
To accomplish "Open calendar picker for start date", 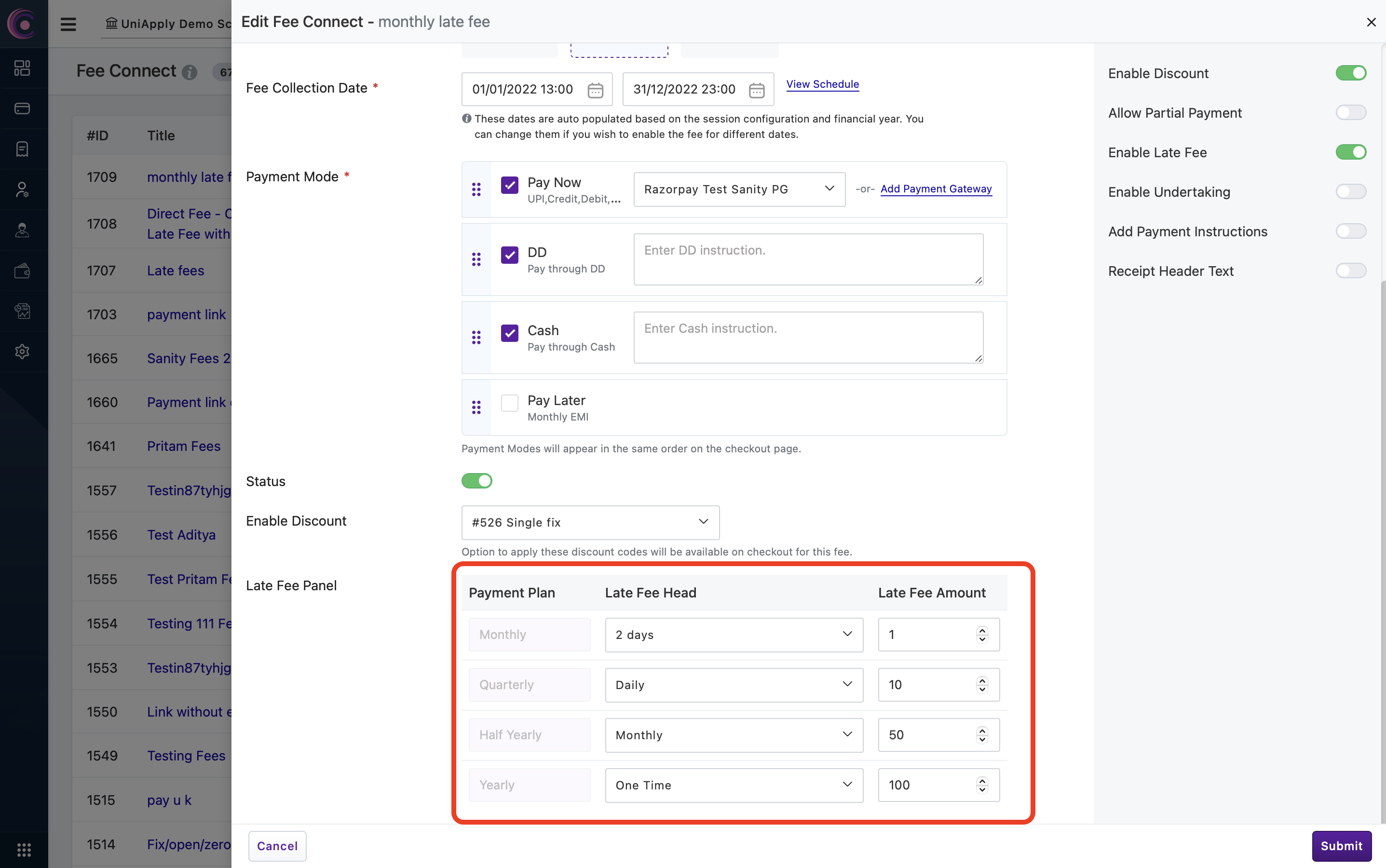I will tap(596, 90).
